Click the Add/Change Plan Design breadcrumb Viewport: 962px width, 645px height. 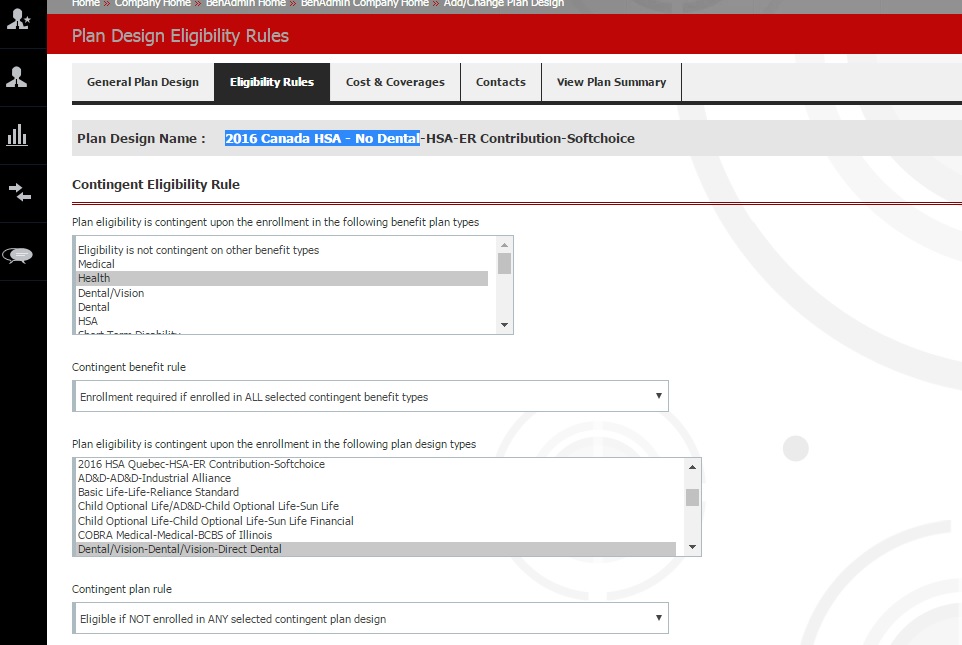pos(504,4)
